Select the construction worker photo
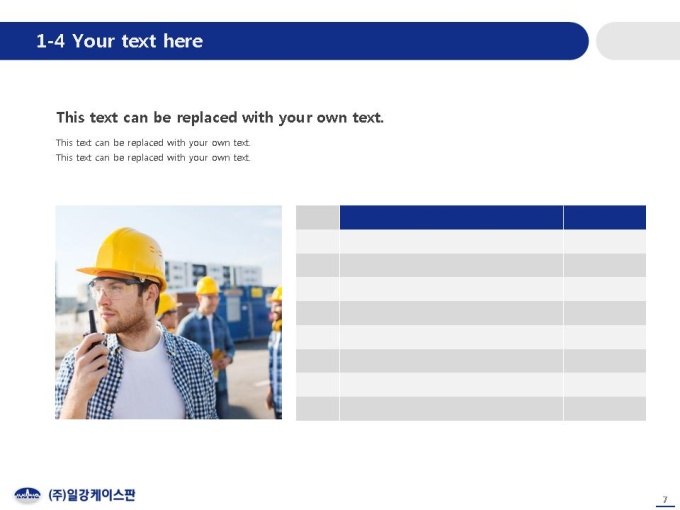Screen dimensions: 680x510 click(x=168, y=312)
